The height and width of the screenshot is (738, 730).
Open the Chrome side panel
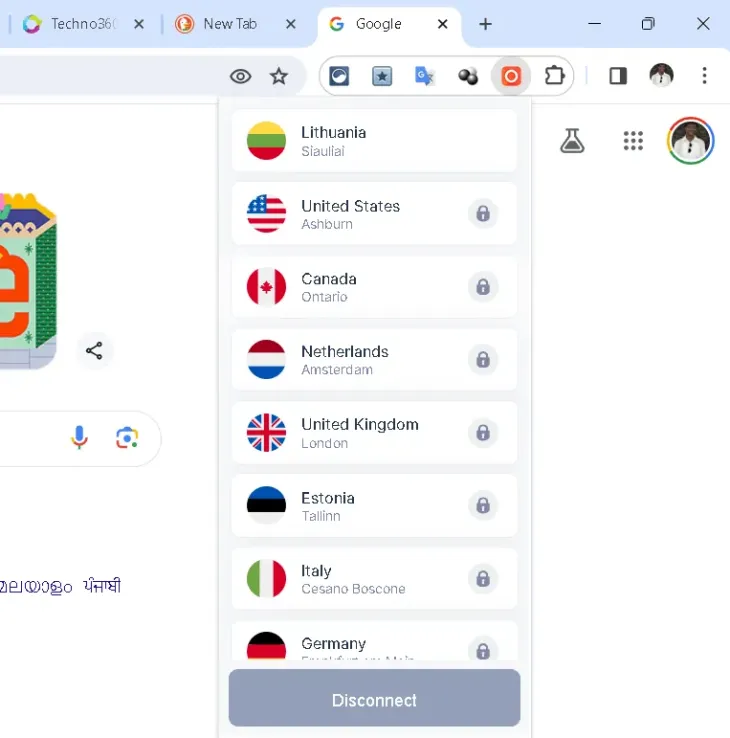[x=618, y=76]
